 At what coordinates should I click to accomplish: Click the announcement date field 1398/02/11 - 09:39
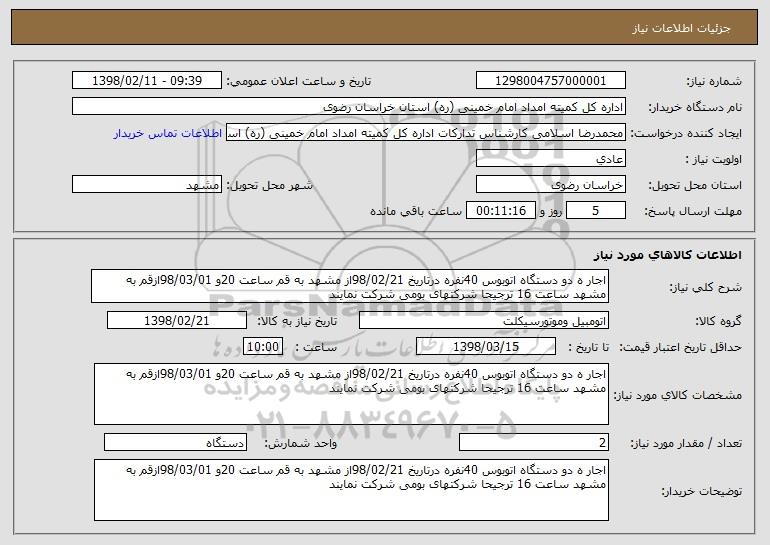tap(147, 81)
